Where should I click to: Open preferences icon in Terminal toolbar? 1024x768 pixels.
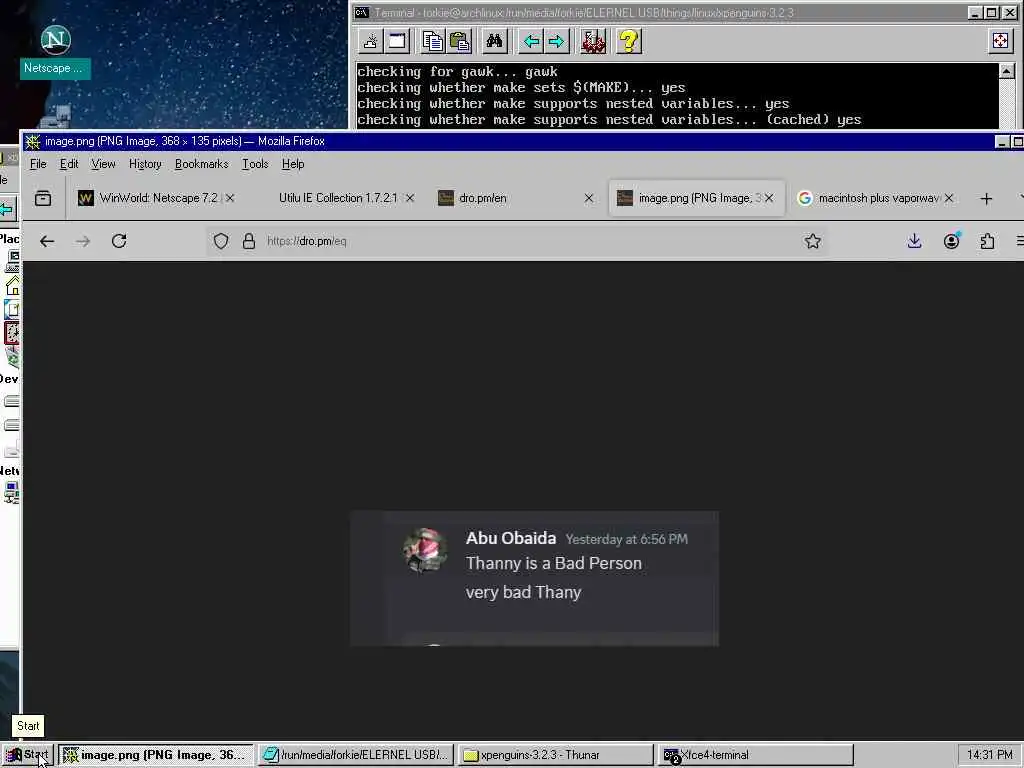coord(593,42)
